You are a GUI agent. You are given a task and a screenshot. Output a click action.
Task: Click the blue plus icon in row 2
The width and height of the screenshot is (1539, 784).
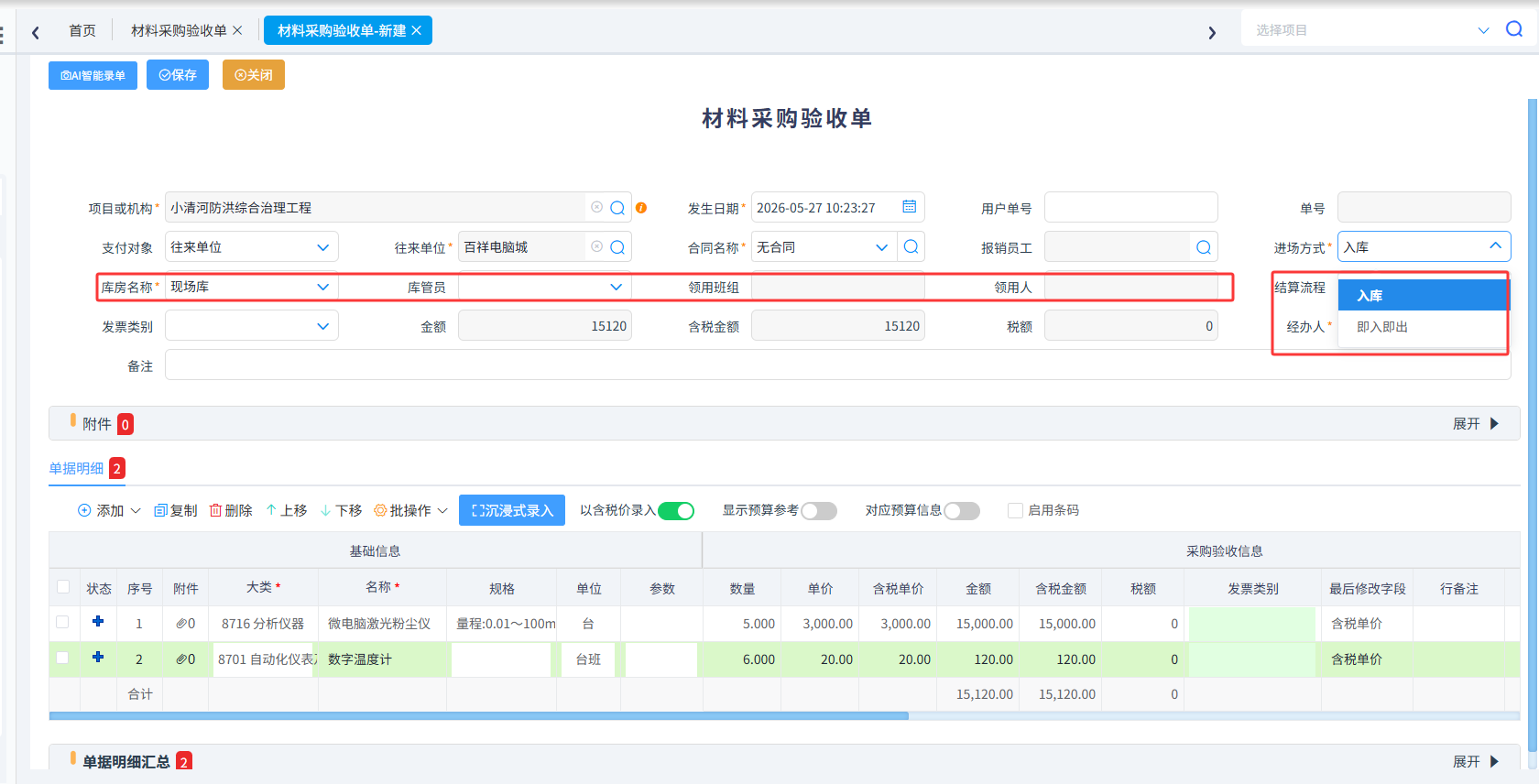[x=98, y=657]
